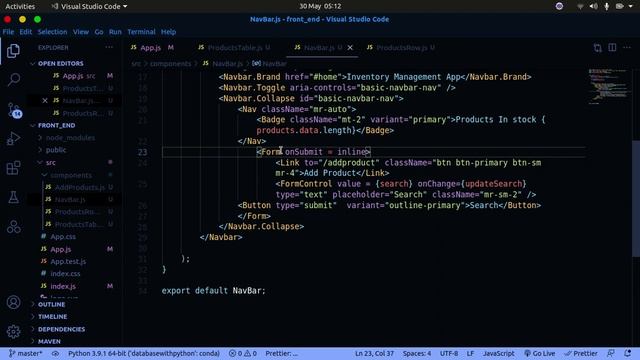The height and width of the screenshot is (360, 640).
Task: Open the 30 May 05:12 clock menu
Action: (320, 6)
